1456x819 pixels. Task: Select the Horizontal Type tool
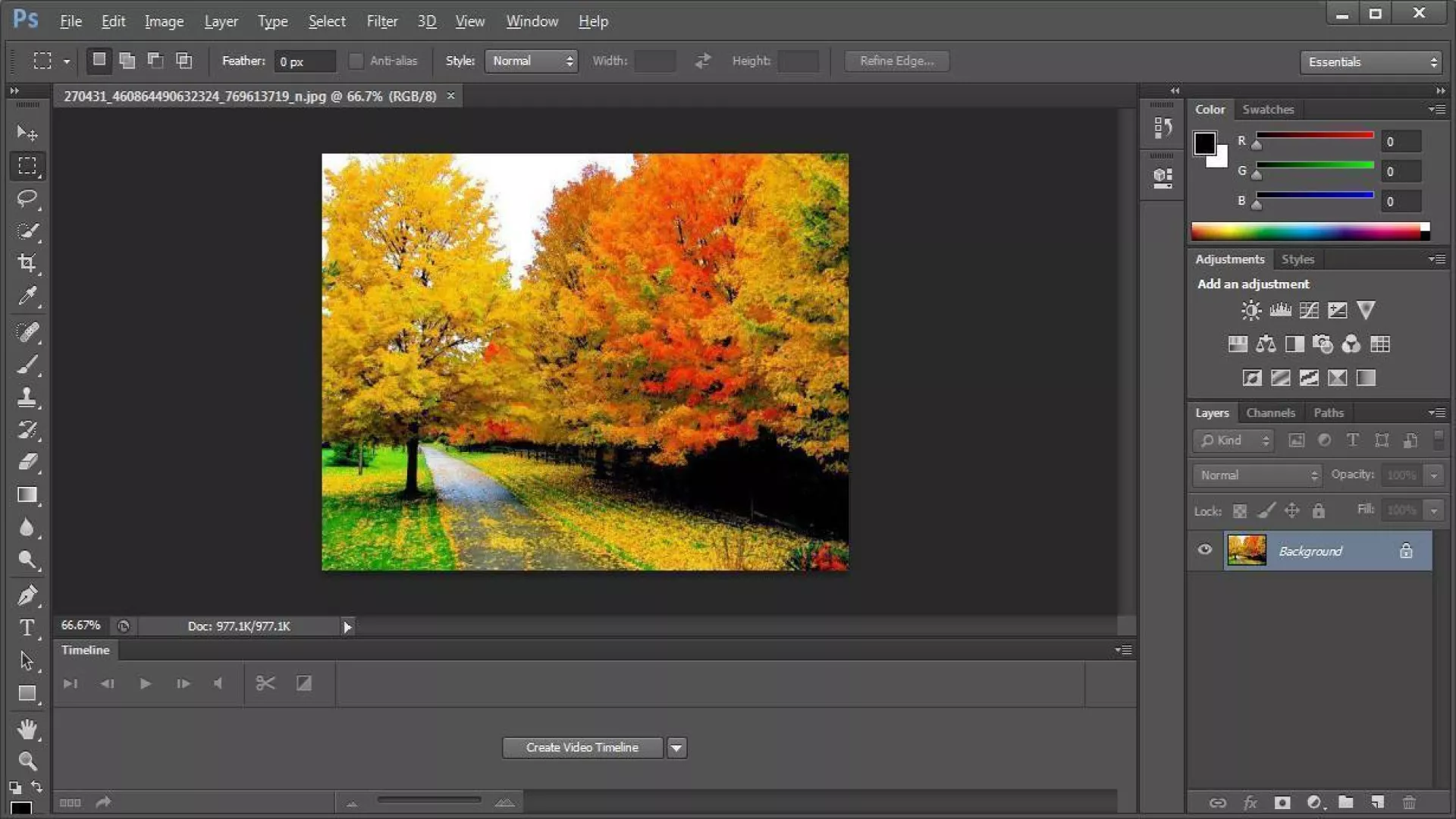pyautogui.click(x=27, y=628)
